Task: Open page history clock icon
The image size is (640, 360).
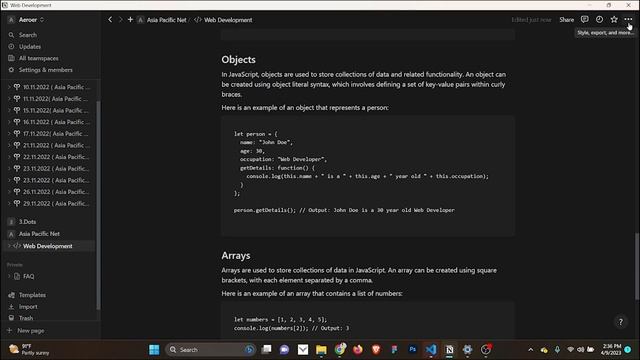Action: (x=599, y=20)
